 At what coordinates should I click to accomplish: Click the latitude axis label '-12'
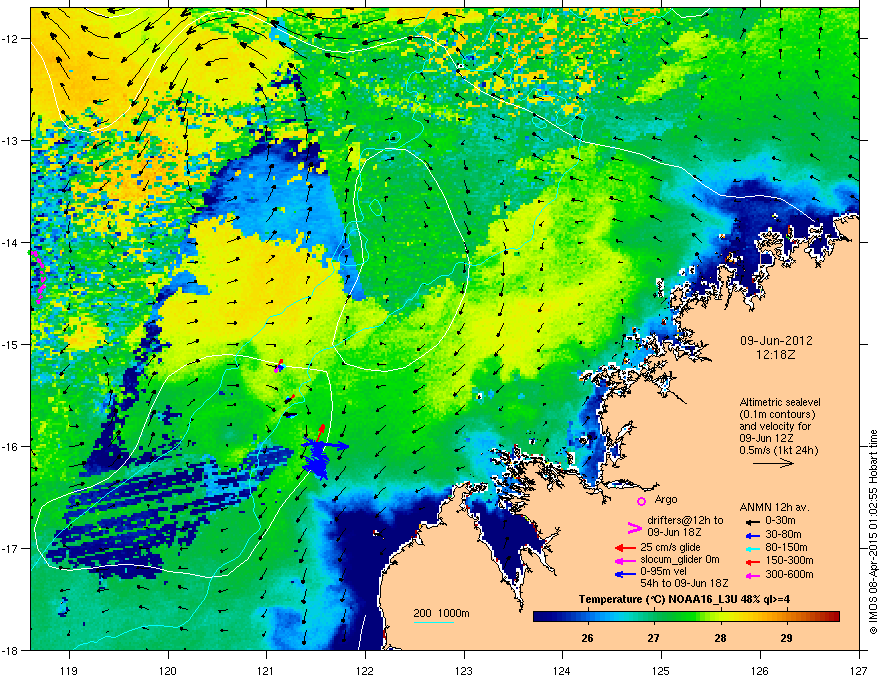[x=11, y=38]
